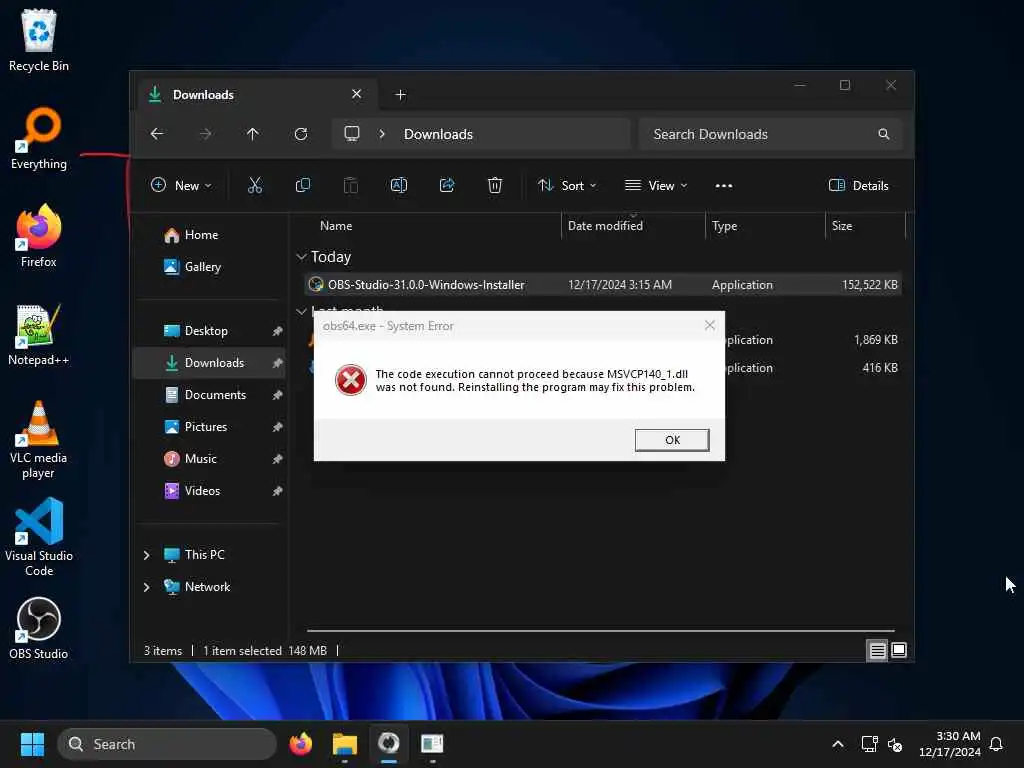Open the Sort dropdown menu

pyautogui.click(x=567, y=185)
